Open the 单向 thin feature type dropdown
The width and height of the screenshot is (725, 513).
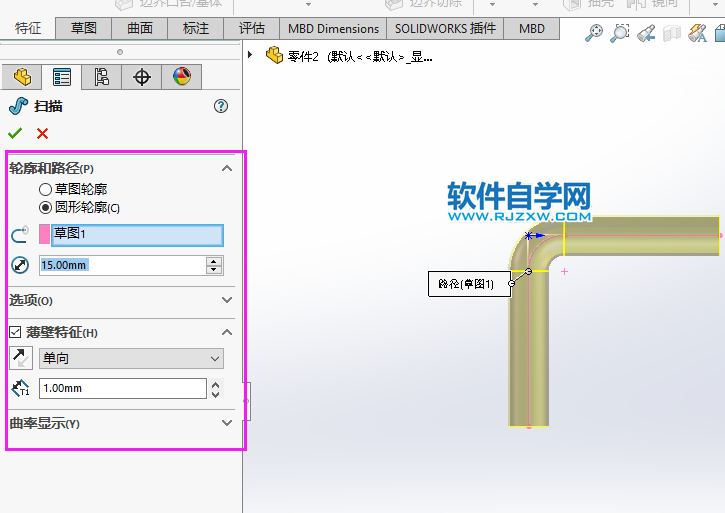131,358
